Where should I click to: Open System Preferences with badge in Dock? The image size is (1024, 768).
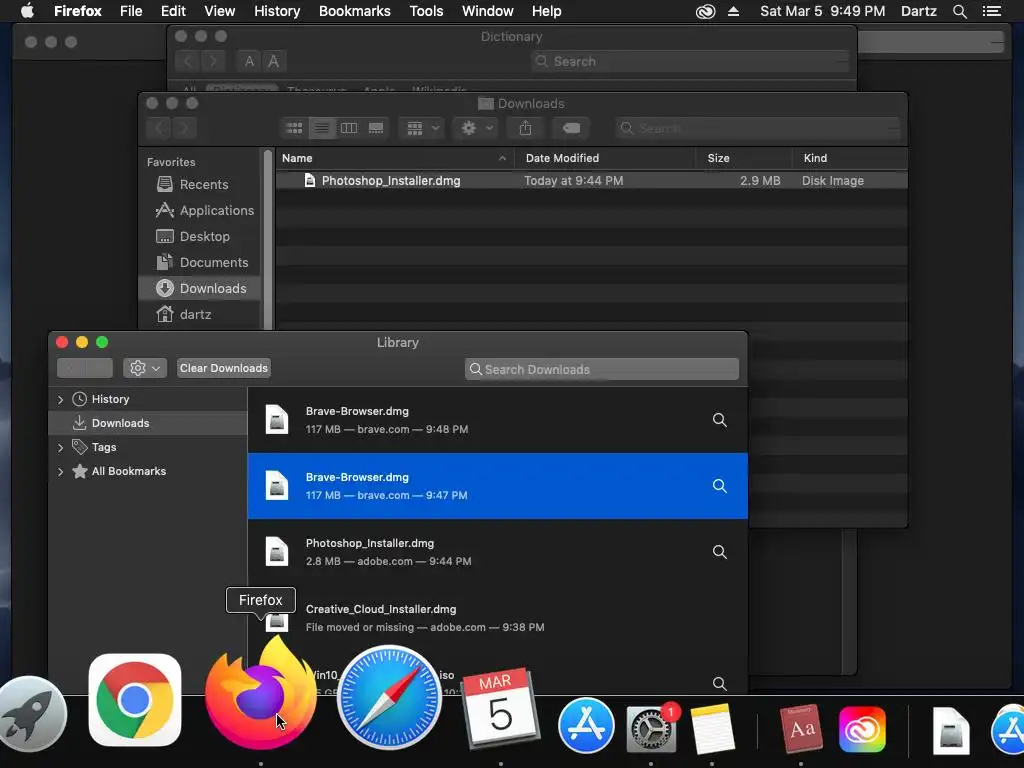click(651, 728)
